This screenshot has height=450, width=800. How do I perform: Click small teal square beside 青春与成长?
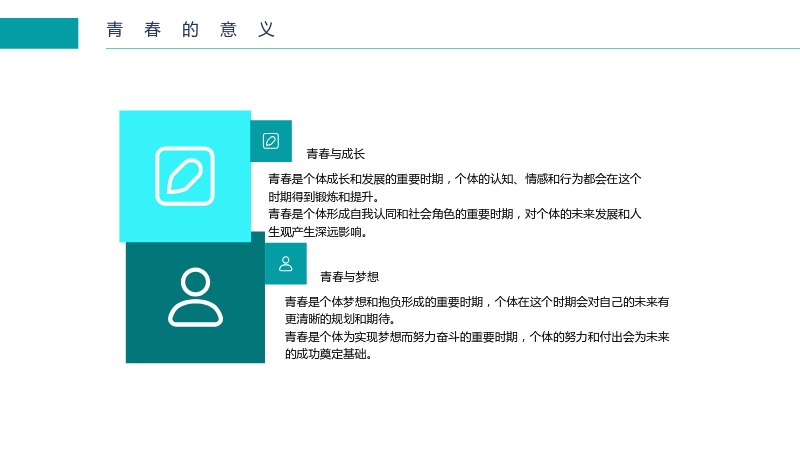click(271, 141)
